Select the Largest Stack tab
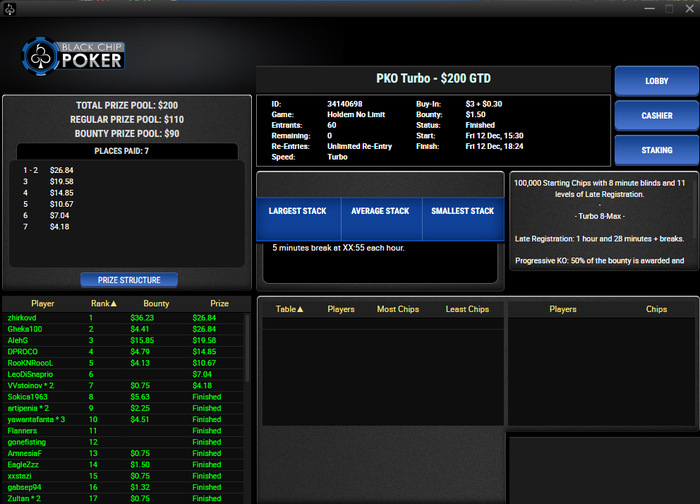 298,219
